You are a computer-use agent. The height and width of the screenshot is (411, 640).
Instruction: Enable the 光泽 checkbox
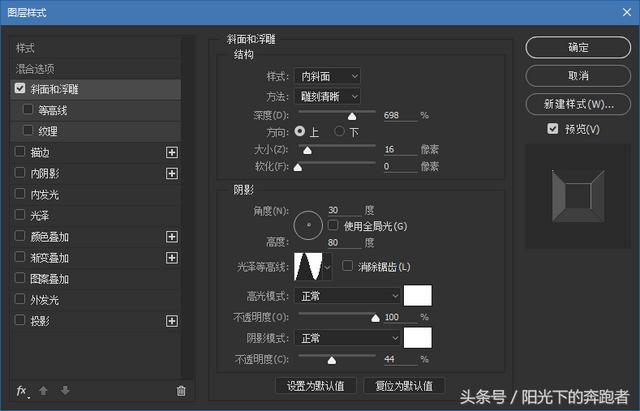coord(20,214)
